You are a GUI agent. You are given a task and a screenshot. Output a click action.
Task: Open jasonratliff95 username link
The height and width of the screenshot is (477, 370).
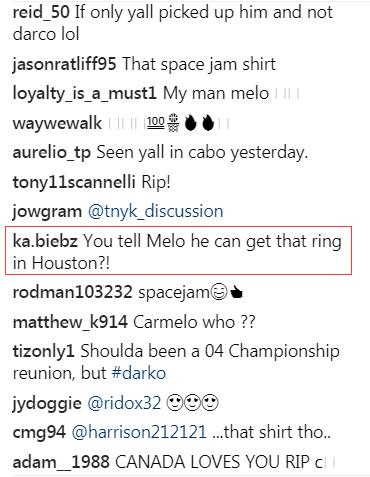[x=64, y=64]
